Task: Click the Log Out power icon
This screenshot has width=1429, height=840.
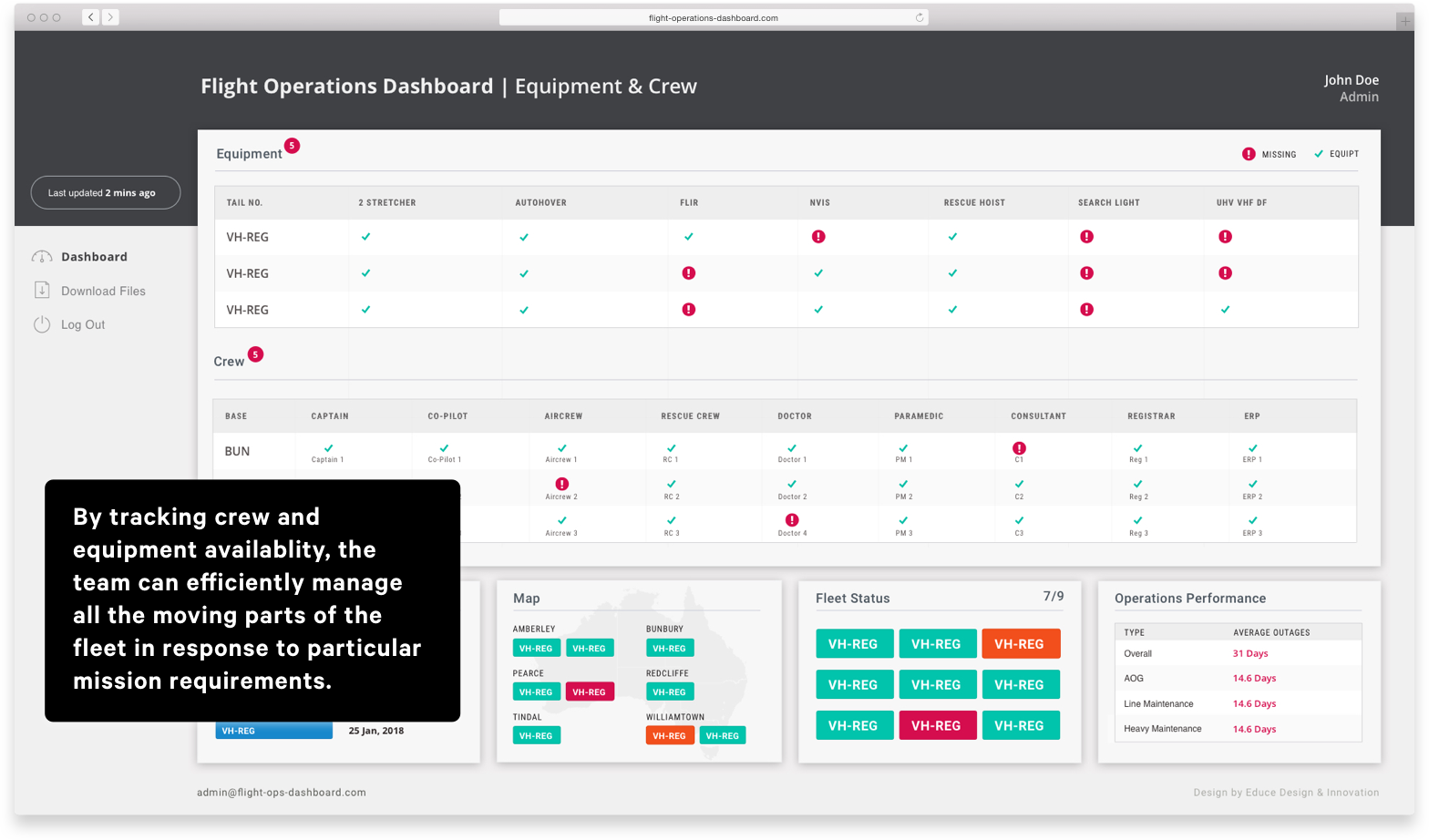Action: (x=42, y=324)
